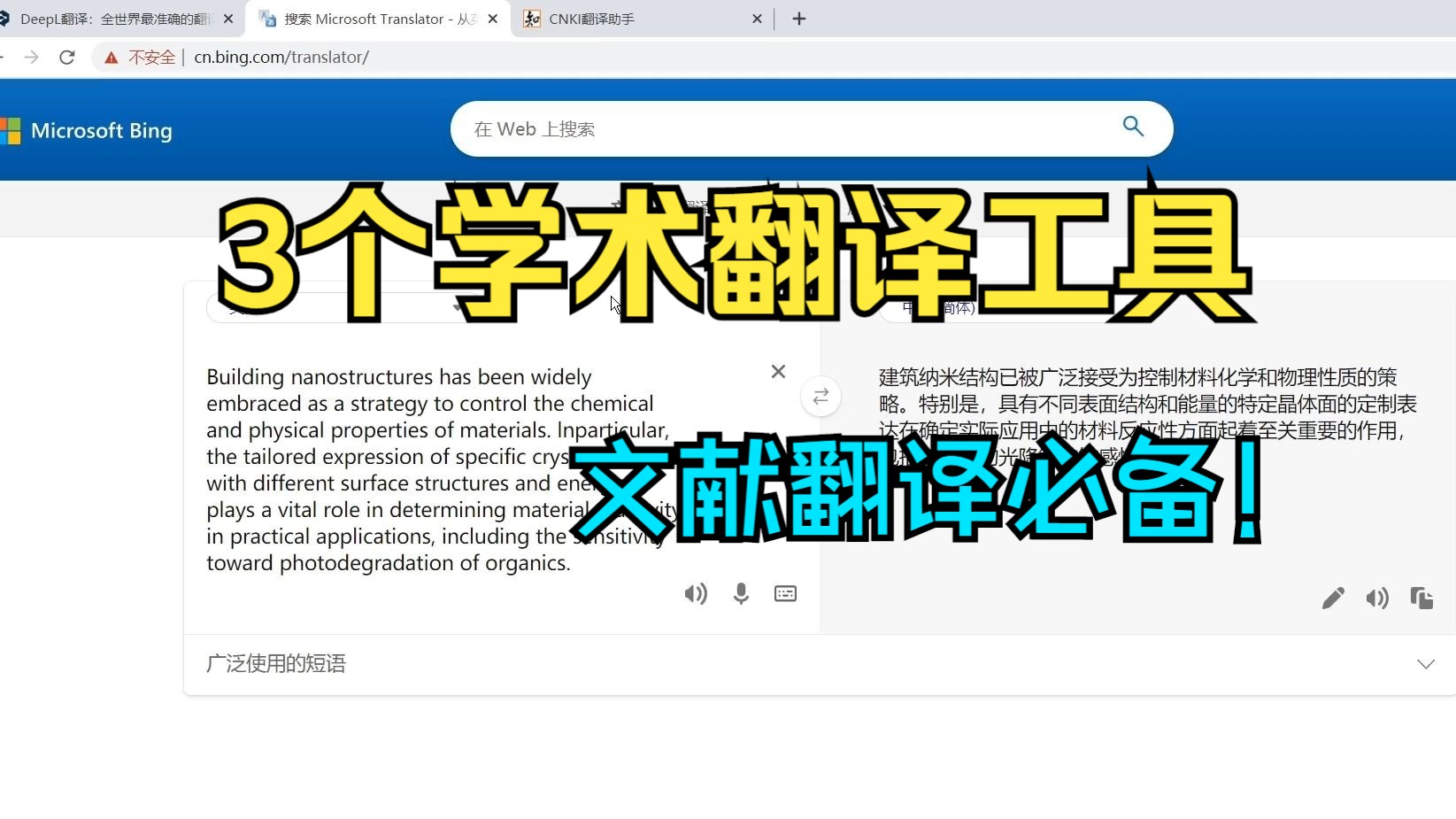Play the translated text audio

click(1377, 599)
